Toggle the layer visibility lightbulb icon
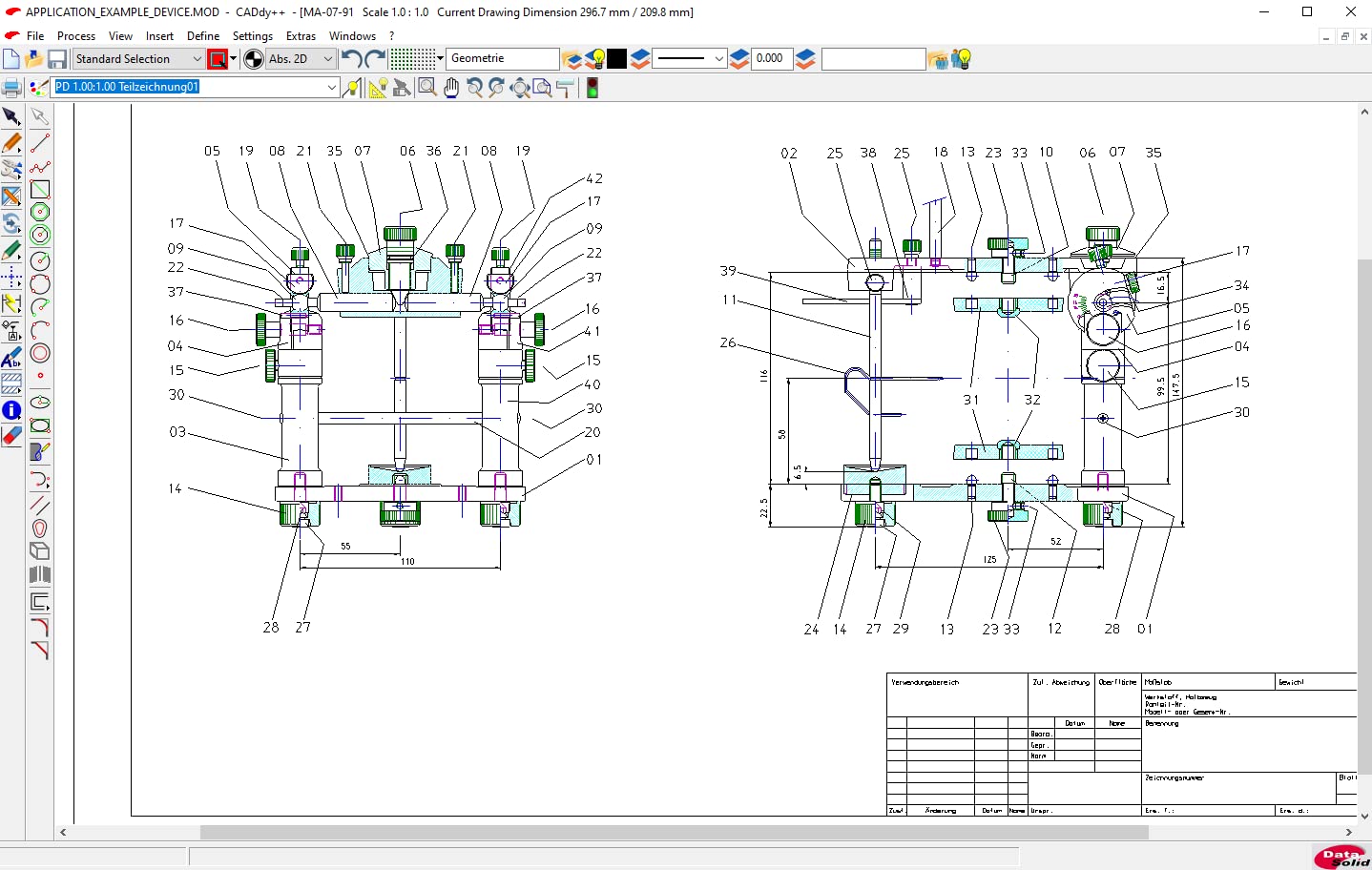 click(595, 59)
